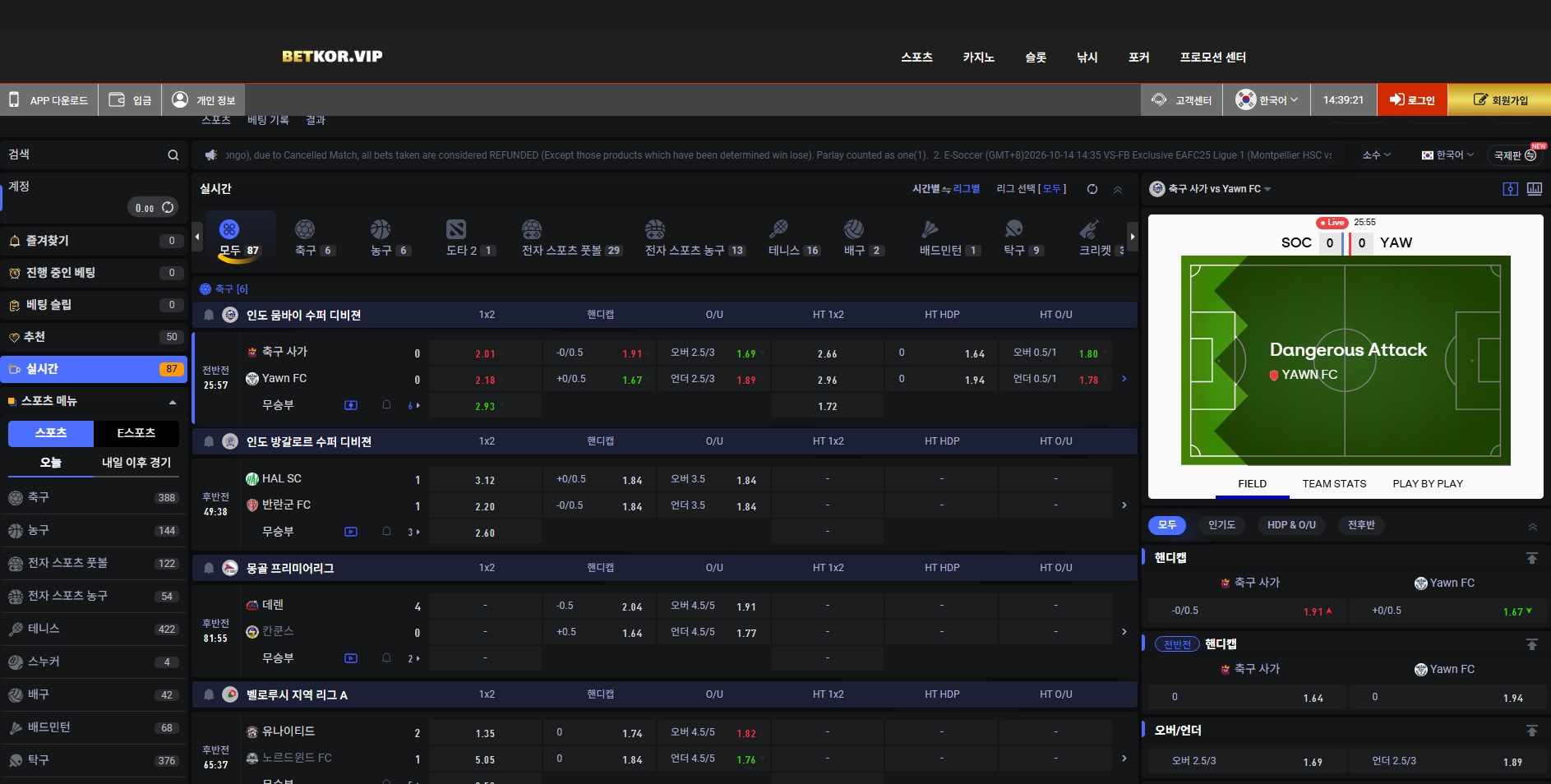This screenshot has height=784, width=1551.
Task: Toggle bell alert in 축구 사가 draw row
Action: pos(386,405)
